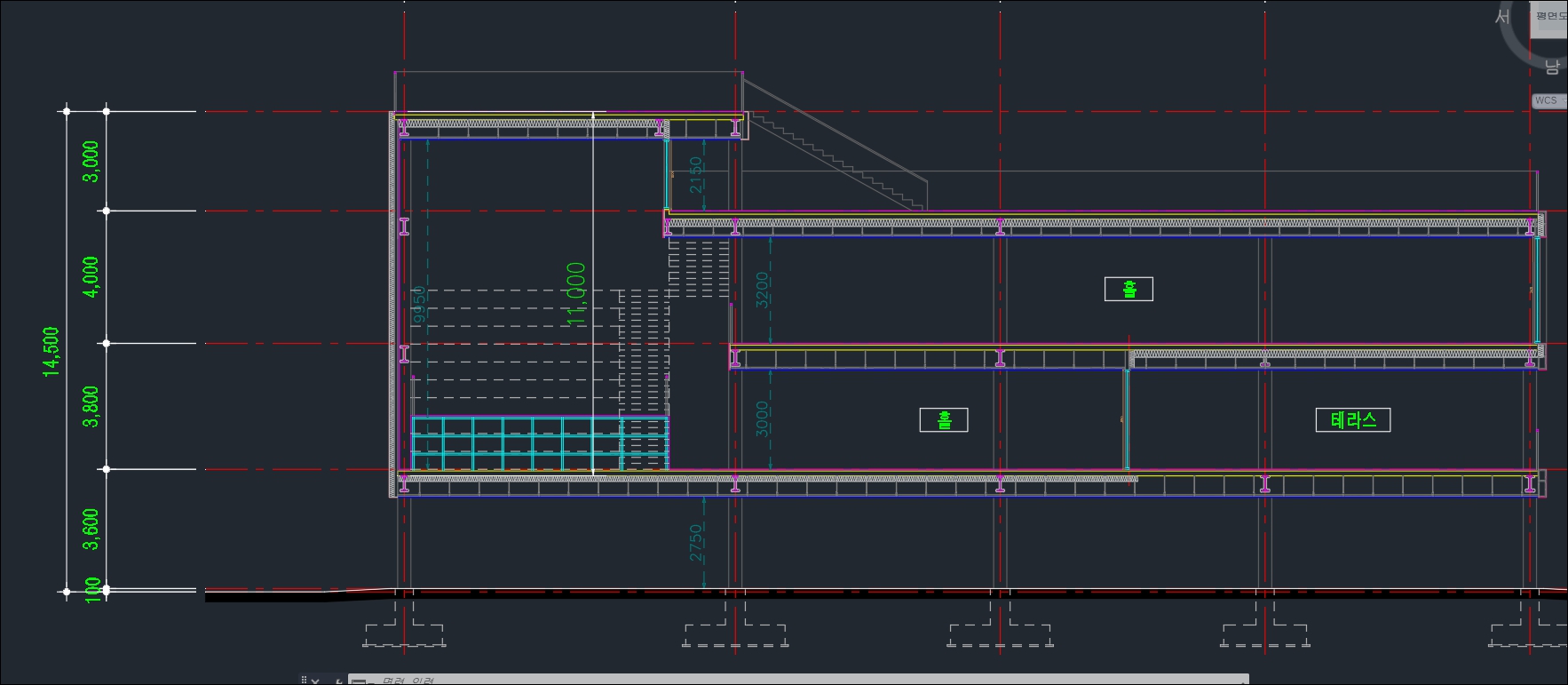This screenshot has width=1568, height=685.
Task: Open the WCS coordinate system dropdown
Action: click(1548, 100)
